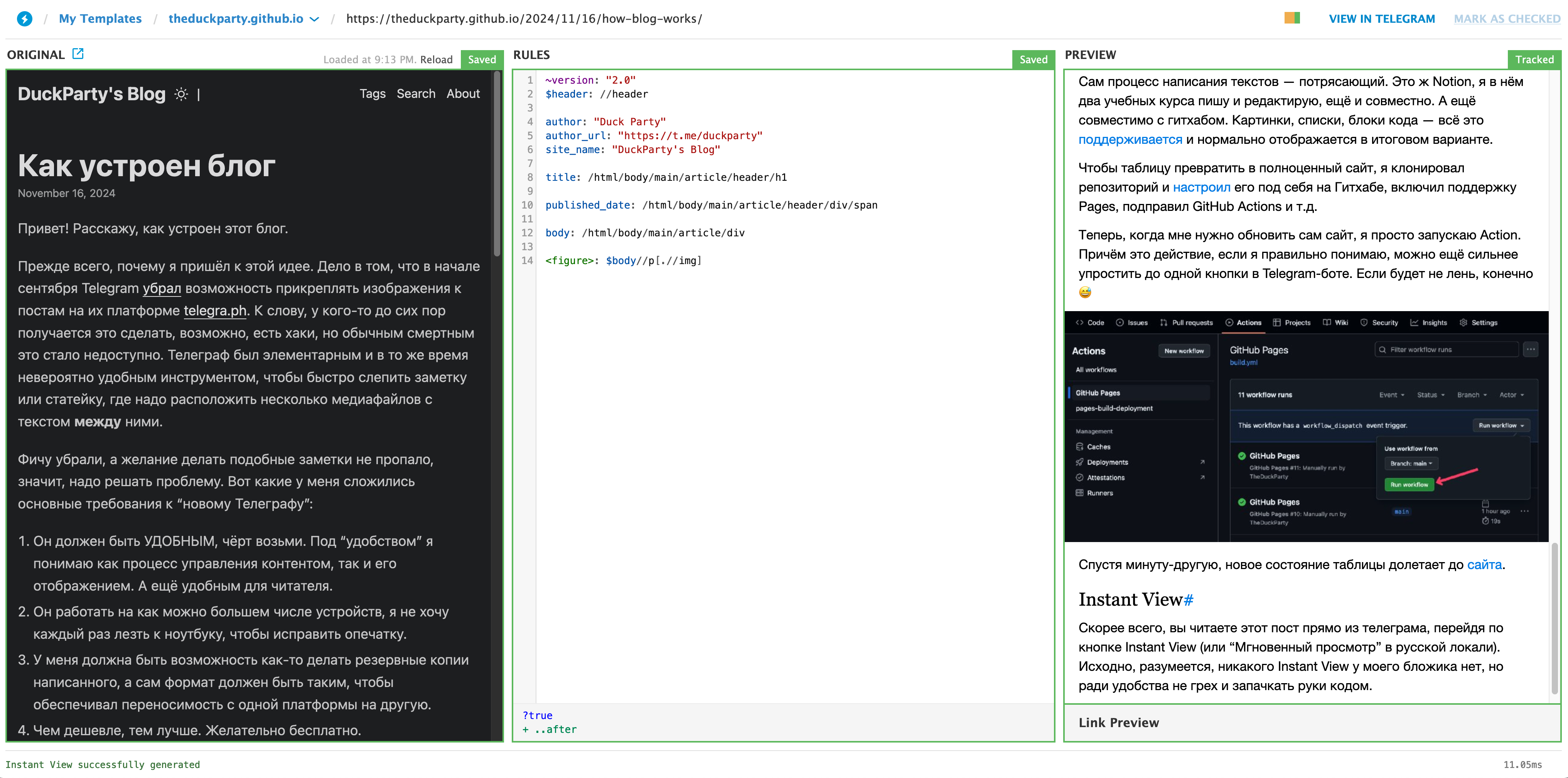Open original page via external link icon
The width and height of the screenshot is (1568, 778).
click(x=78, y=54)
